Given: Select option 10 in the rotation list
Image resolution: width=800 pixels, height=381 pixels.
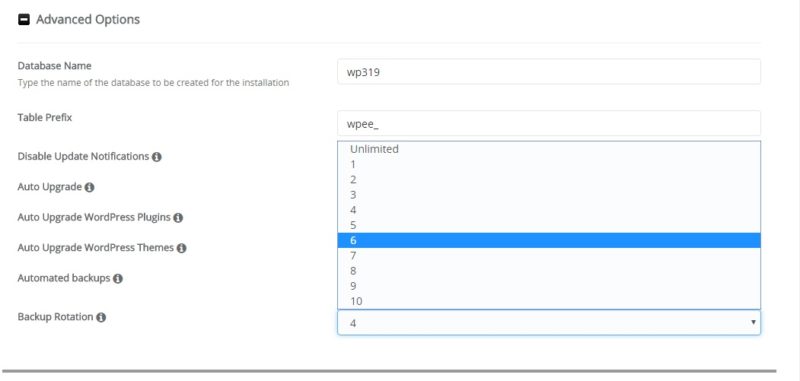Looking at the screenshot, I should click(x=549, y=301).
